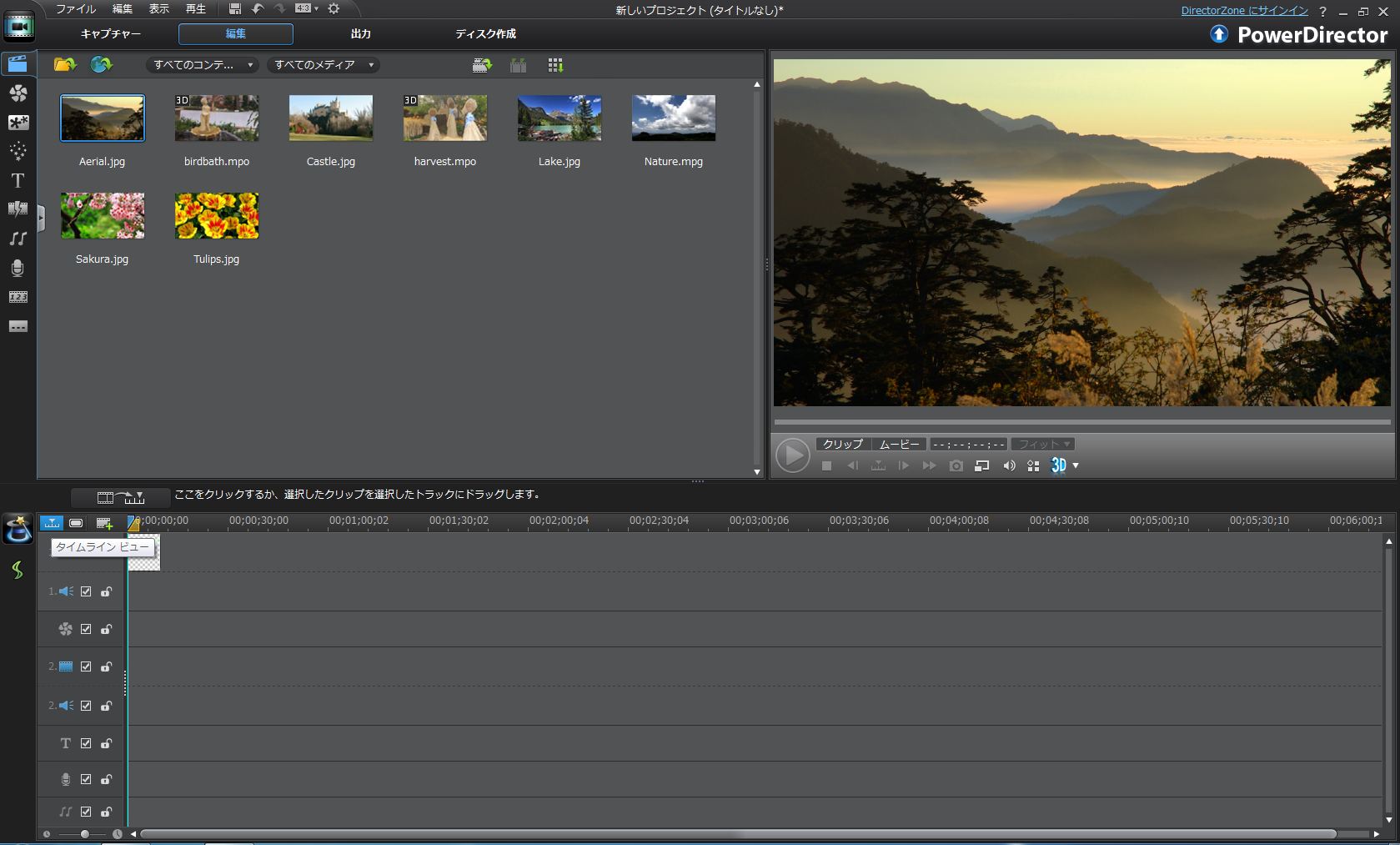Click the DirectorZone にサインイン link
The image size is (1400, 845).
(1244, 11)
